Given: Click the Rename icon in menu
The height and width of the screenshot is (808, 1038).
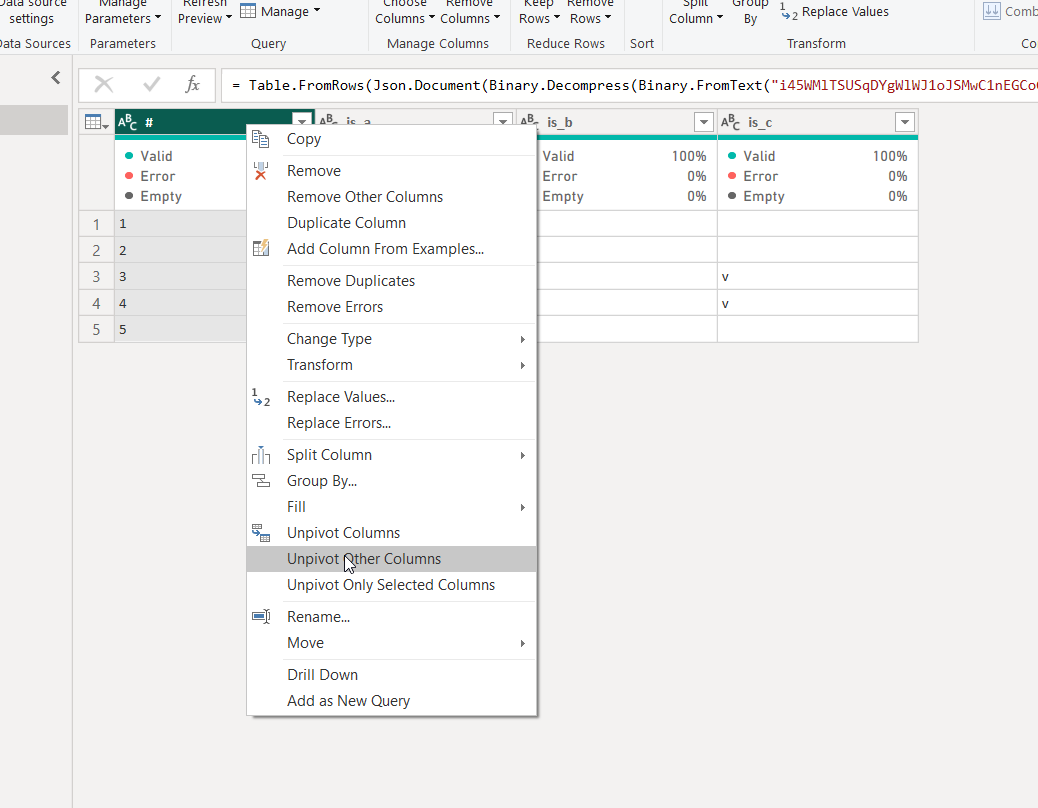Looking at the screenshot, I should click(261, 617).
